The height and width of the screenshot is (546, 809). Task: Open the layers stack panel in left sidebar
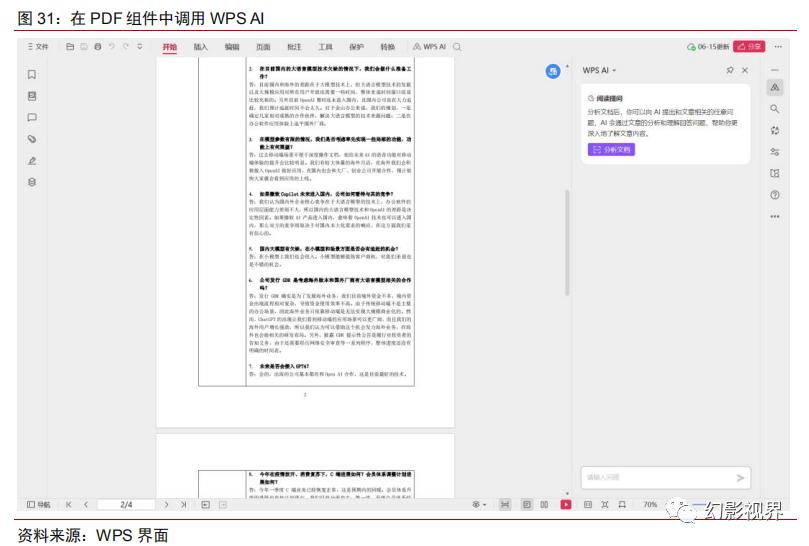pos(32,182)
